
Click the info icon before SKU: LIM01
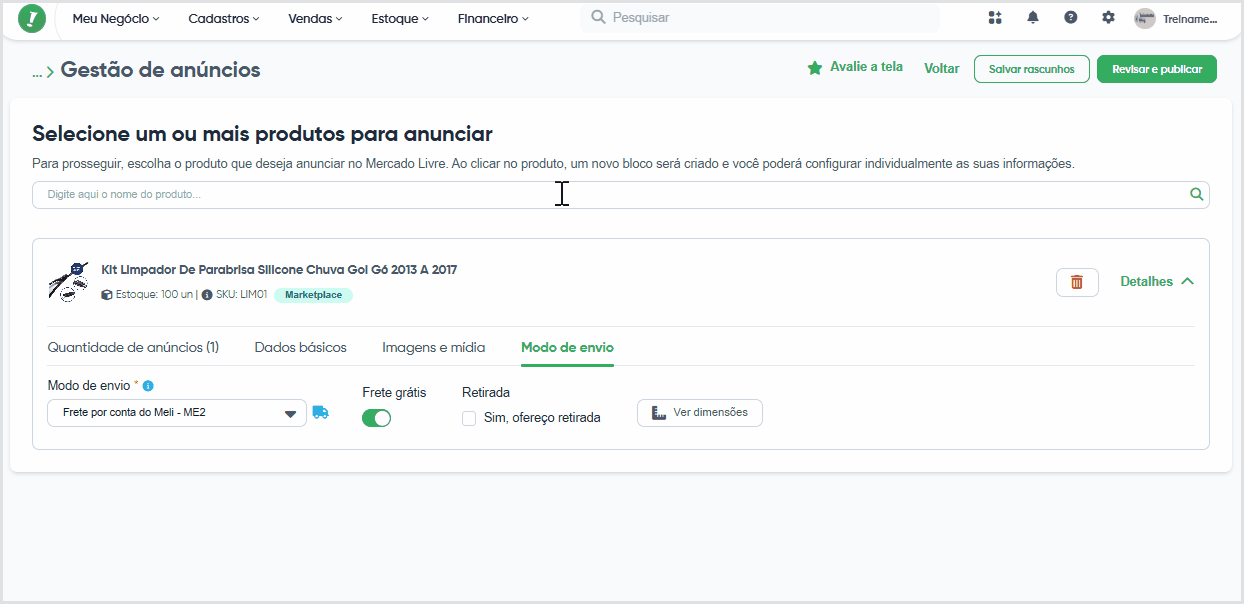[x=207, y=295]
